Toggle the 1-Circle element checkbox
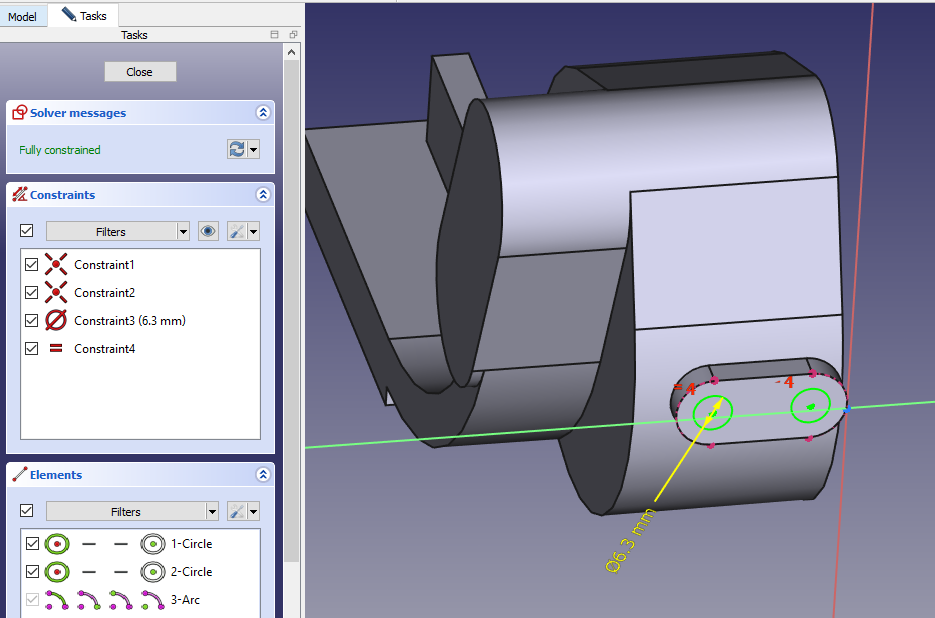 coord(32,544)
